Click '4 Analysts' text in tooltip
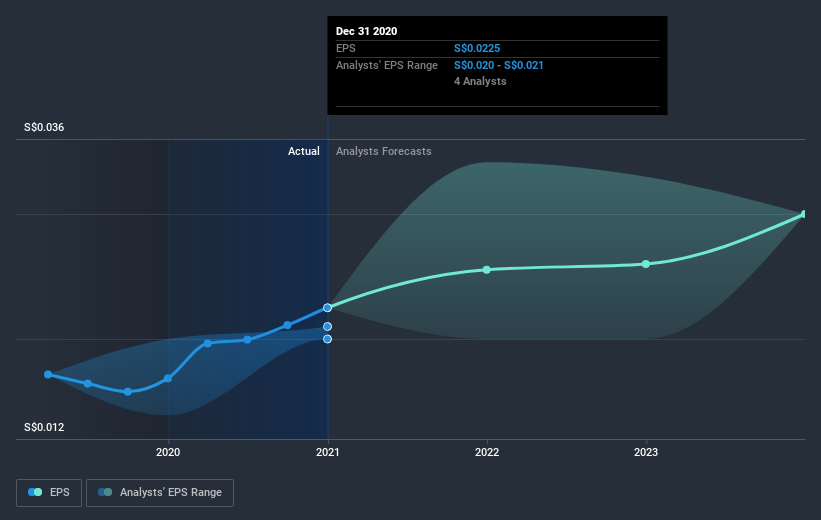This screenshot has width=821, height=520. pos(480,81)
